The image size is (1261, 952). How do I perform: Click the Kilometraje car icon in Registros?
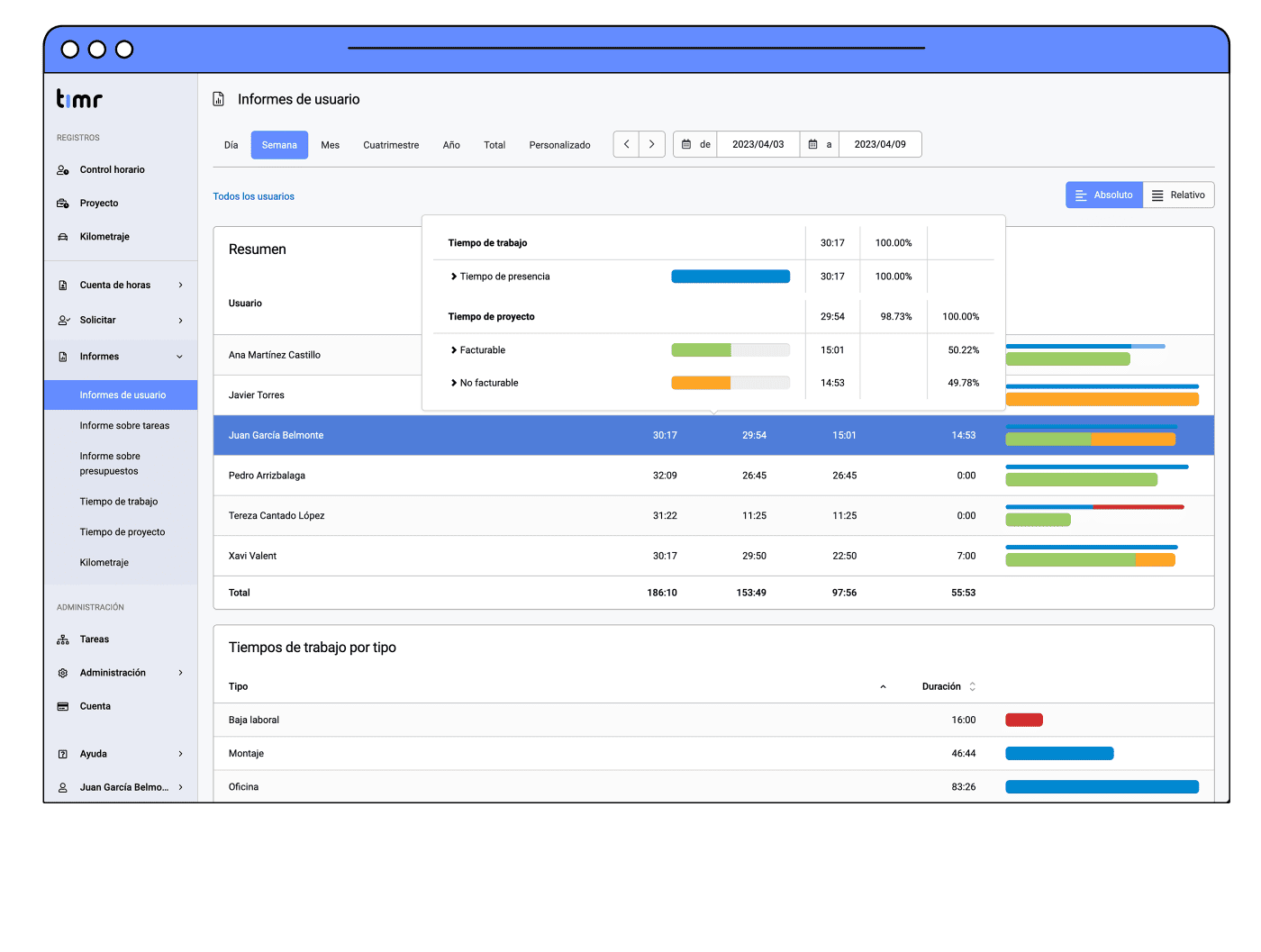[x=63, y=237]
